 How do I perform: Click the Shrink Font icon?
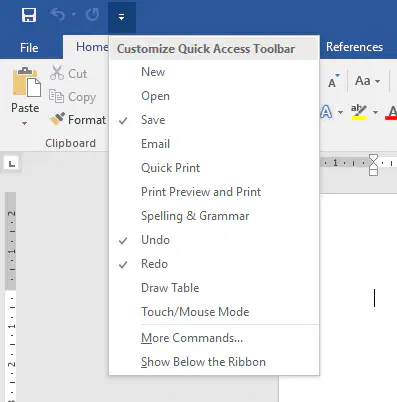coord(334,81)
